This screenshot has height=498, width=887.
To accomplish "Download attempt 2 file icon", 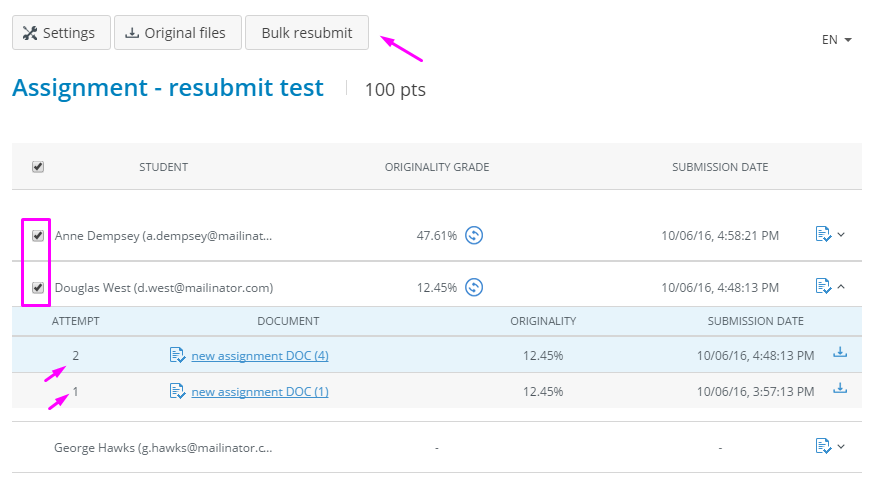I will [840, 353].
